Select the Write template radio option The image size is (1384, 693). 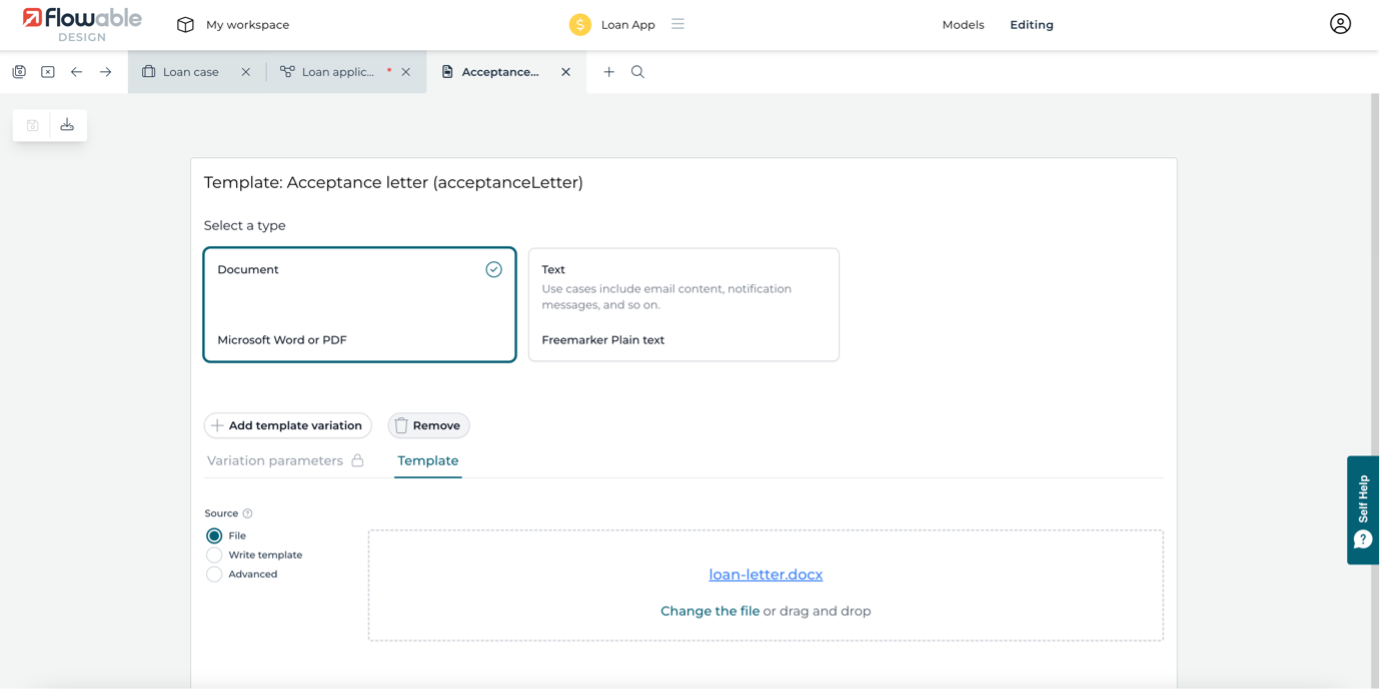(x=214, y=555)
